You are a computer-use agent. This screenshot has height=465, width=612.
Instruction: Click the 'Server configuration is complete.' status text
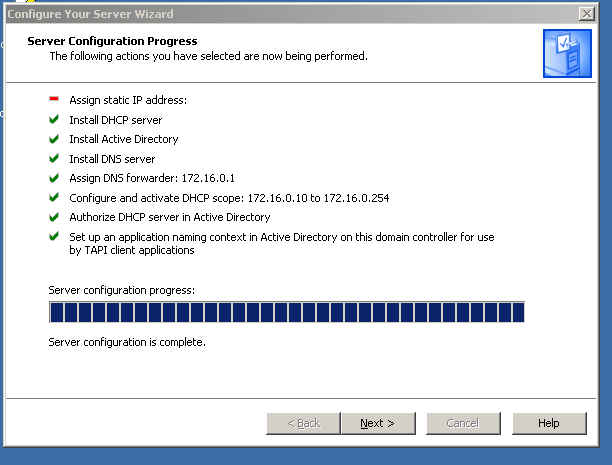pyautogui.click(x=127, y=342)
